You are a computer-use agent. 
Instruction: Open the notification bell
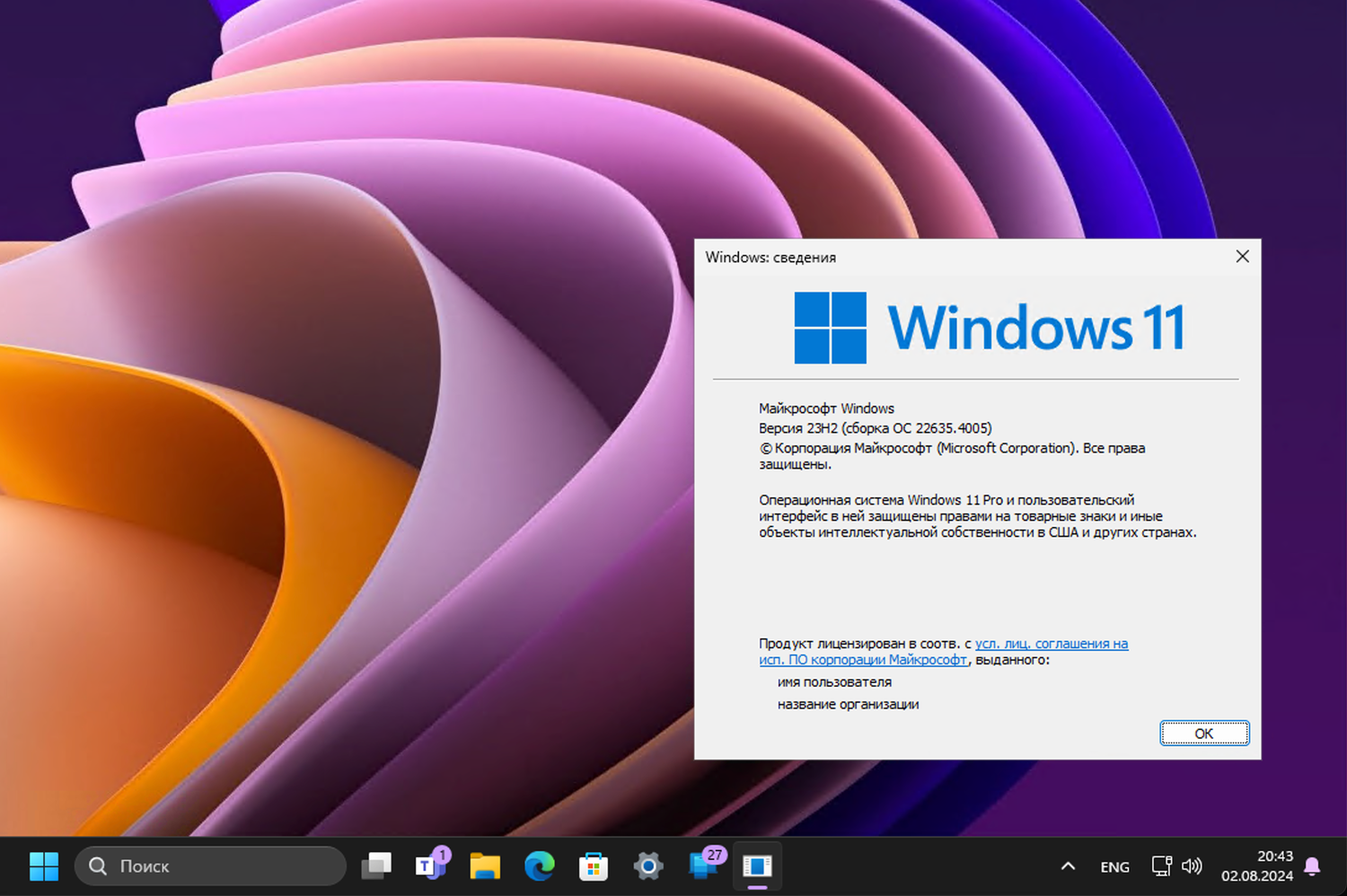point(1311,865)
